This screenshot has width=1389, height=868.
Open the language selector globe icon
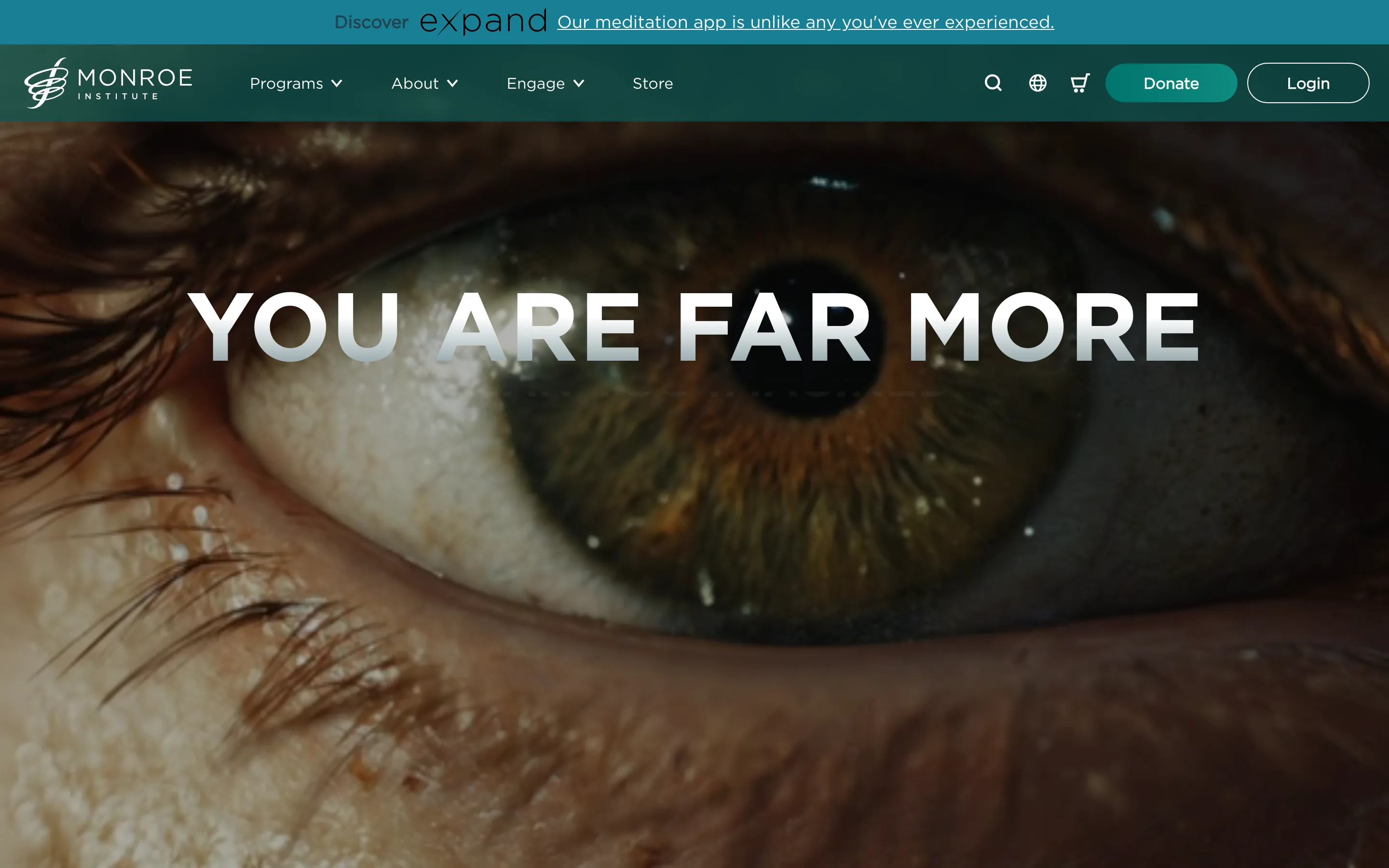[1036, 82]
